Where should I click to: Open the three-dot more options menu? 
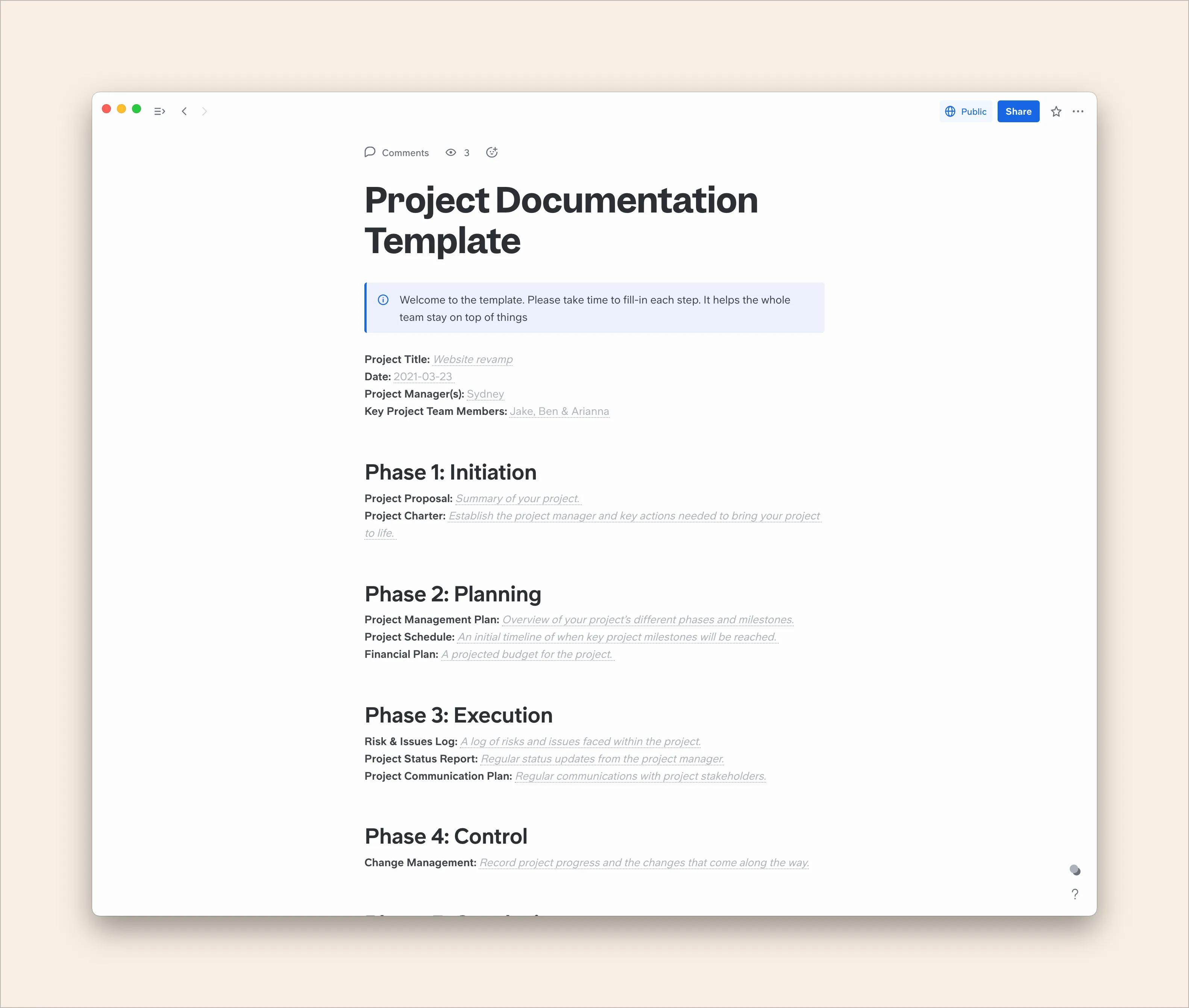pos(1078,111)
